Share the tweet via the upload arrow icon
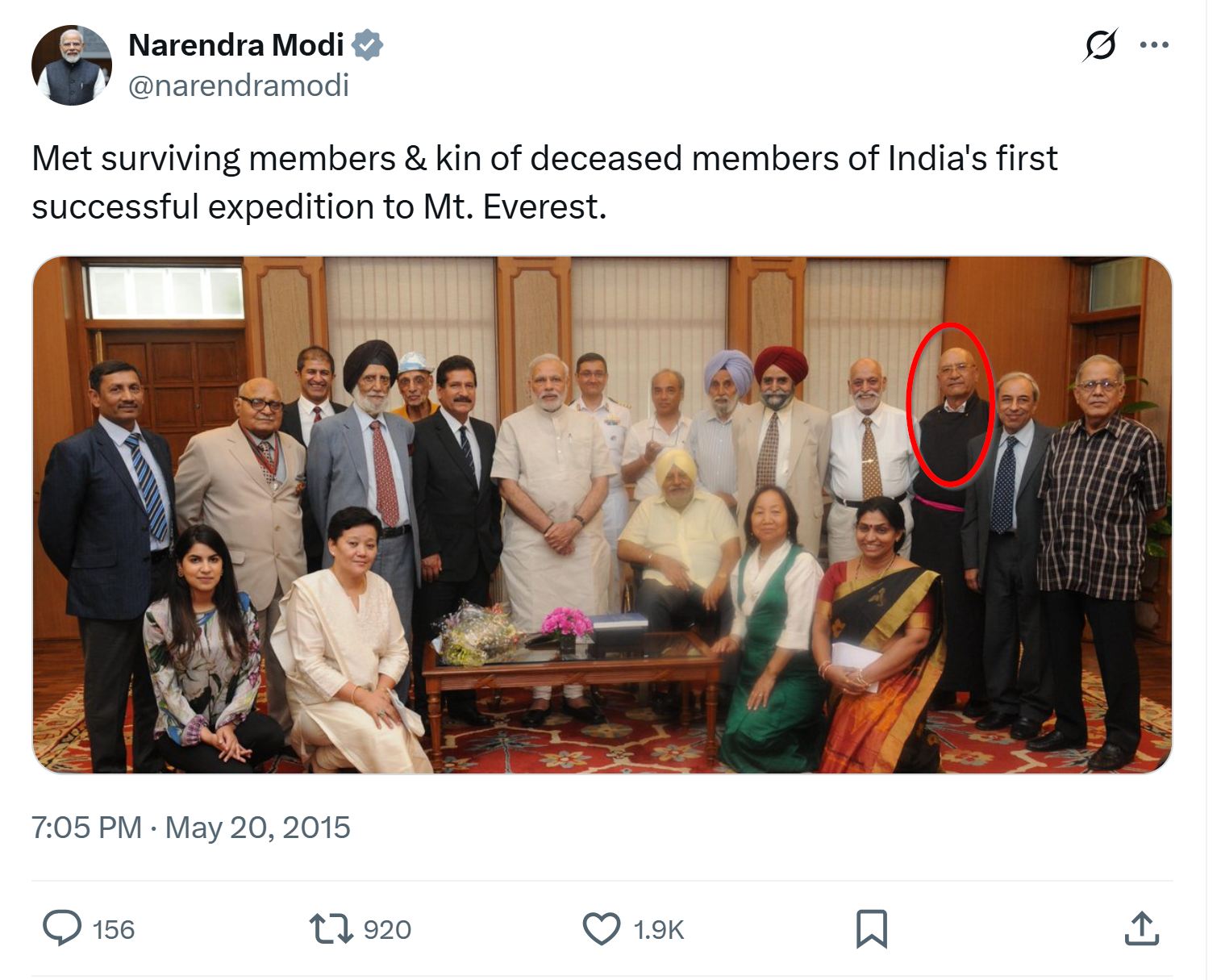This screenshot has height=980, width=1221. 1141,928
